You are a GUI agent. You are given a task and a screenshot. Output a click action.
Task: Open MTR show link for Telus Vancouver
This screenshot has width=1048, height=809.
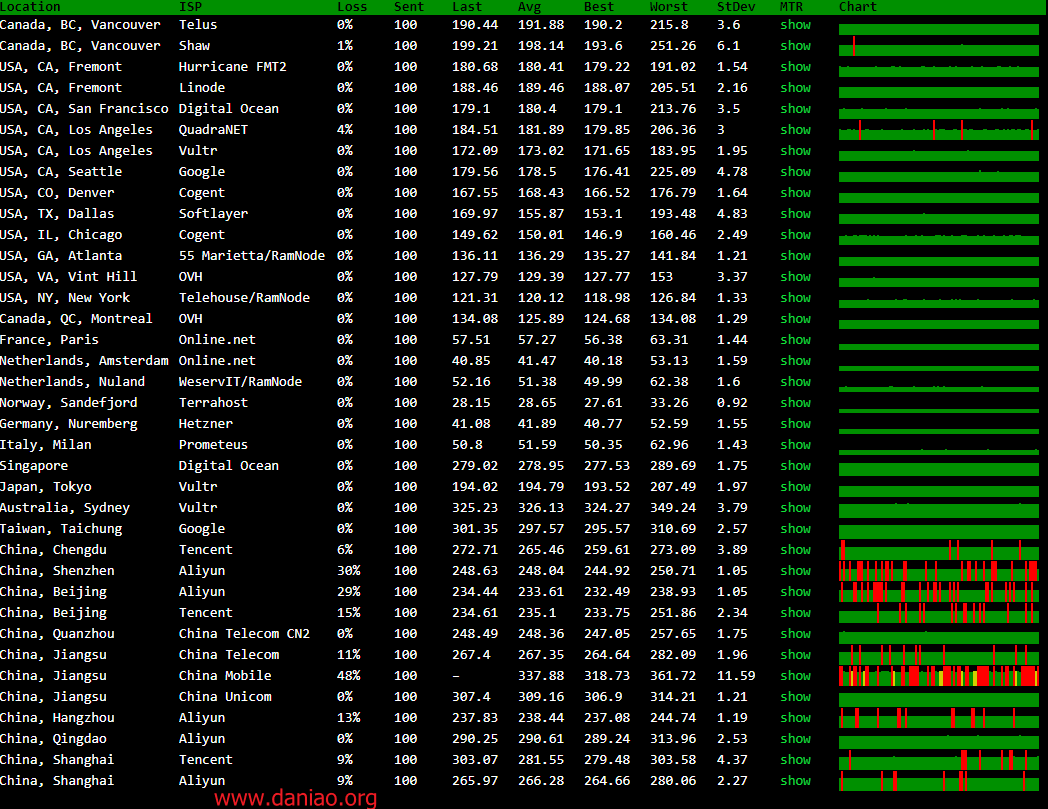(x=795, y=25)
